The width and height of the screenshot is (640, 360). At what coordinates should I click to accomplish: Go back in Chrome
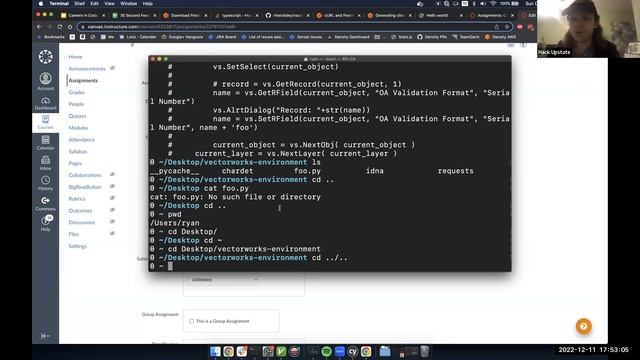coord(39,27)
